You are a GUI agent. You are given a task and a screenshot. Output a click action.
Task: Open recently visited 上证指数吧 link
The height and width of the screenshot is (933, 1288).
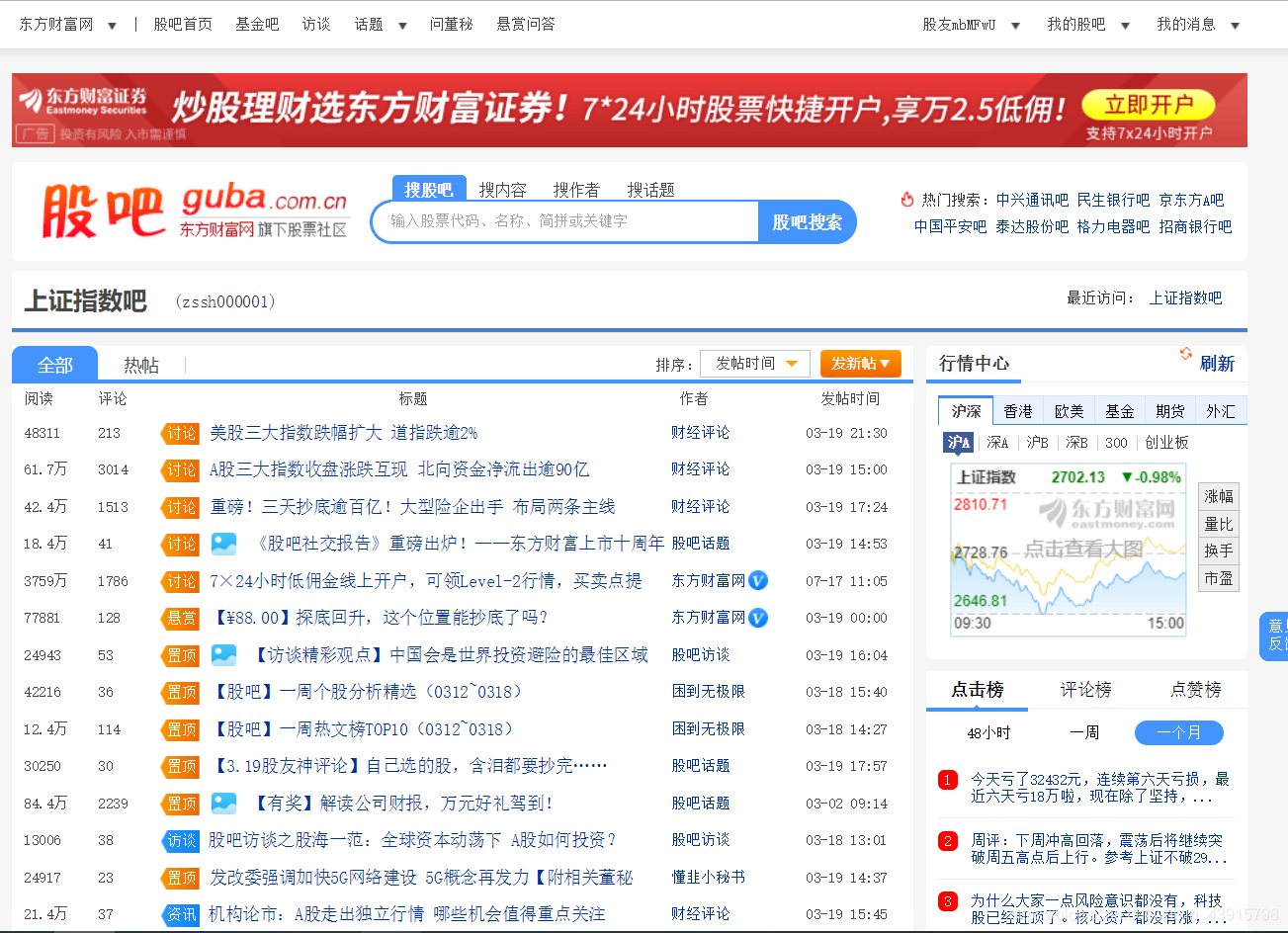1185,297
